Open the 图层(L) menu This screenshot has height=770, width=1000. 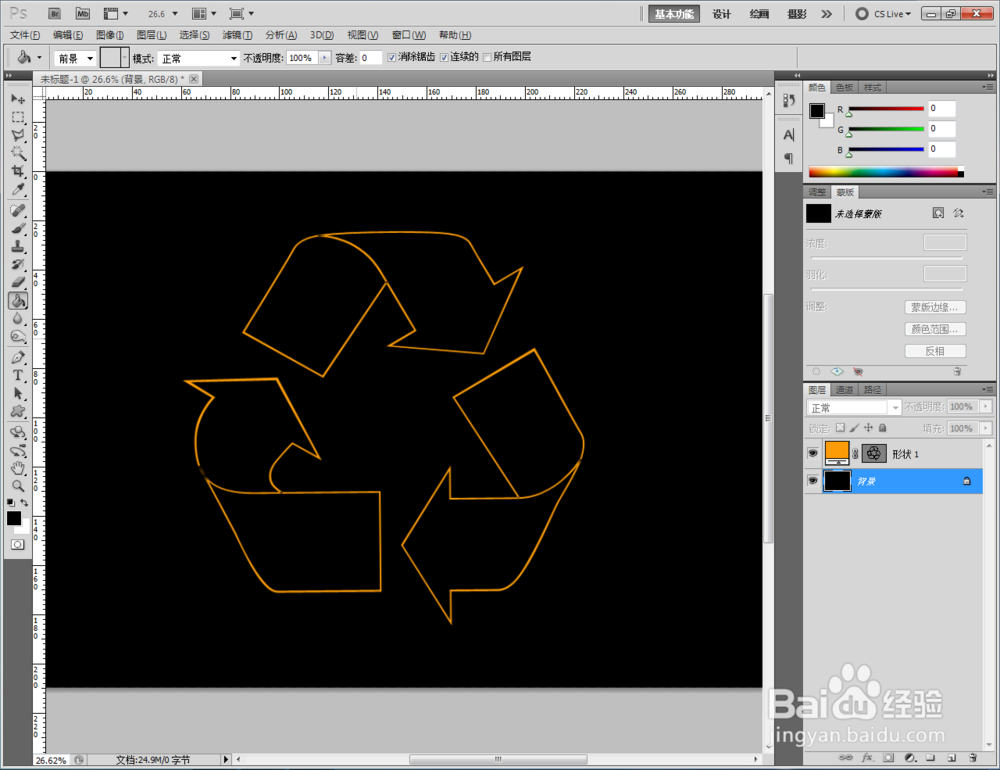click(152, 35)
